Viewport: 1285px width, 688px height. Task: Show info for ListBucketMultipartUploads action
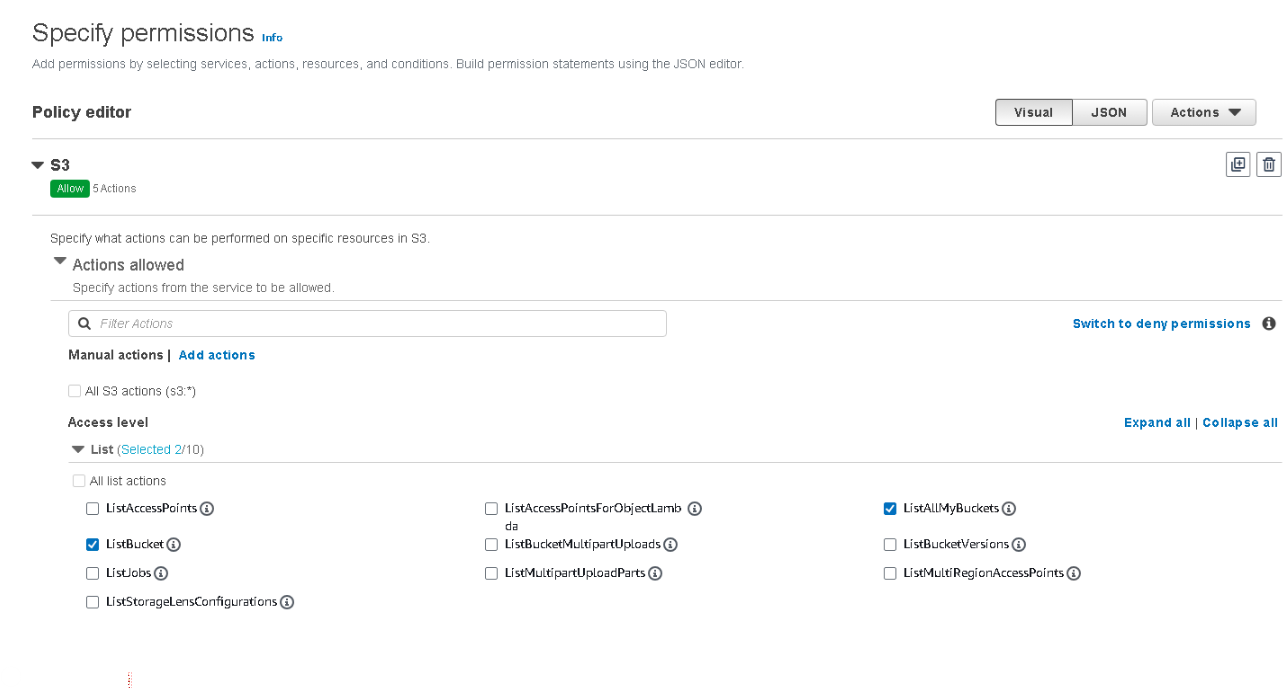tap(671, 545)
